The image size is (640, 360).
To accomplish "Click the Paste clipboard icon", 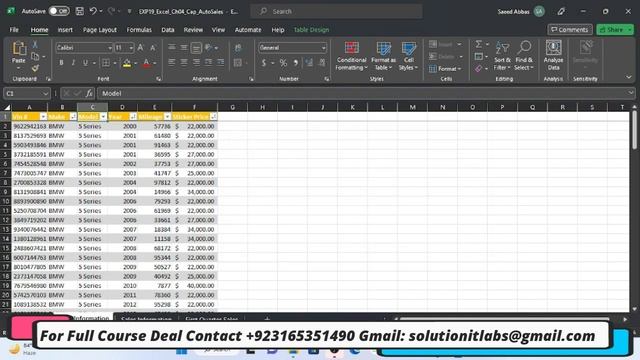I will click(x=19, y=49).
